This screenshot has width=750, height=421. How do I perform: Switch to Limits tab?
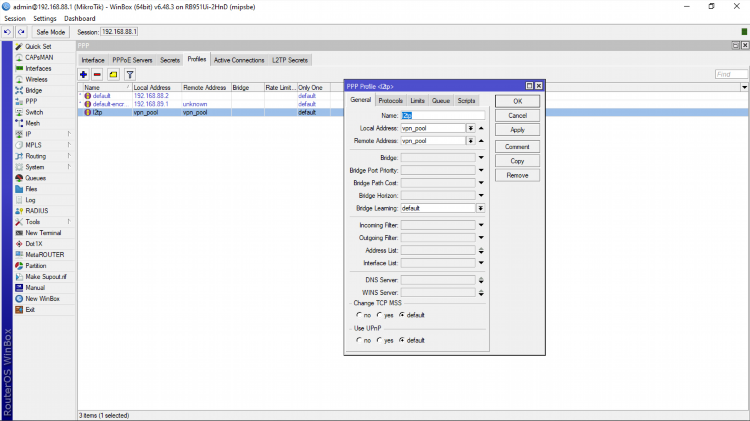417,100
